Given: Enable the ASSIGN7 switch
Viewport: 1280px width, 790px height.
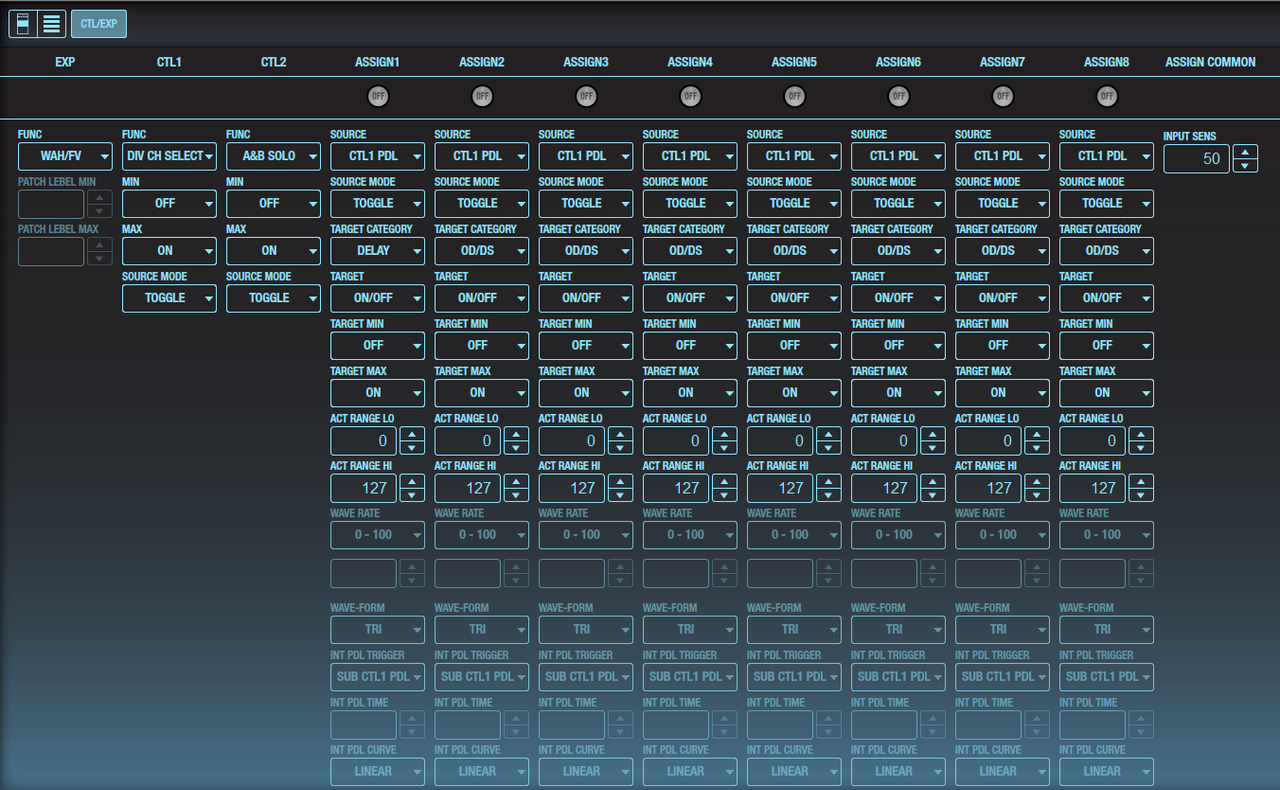Looking at the screenshot, I should [x=1002, y=96].
